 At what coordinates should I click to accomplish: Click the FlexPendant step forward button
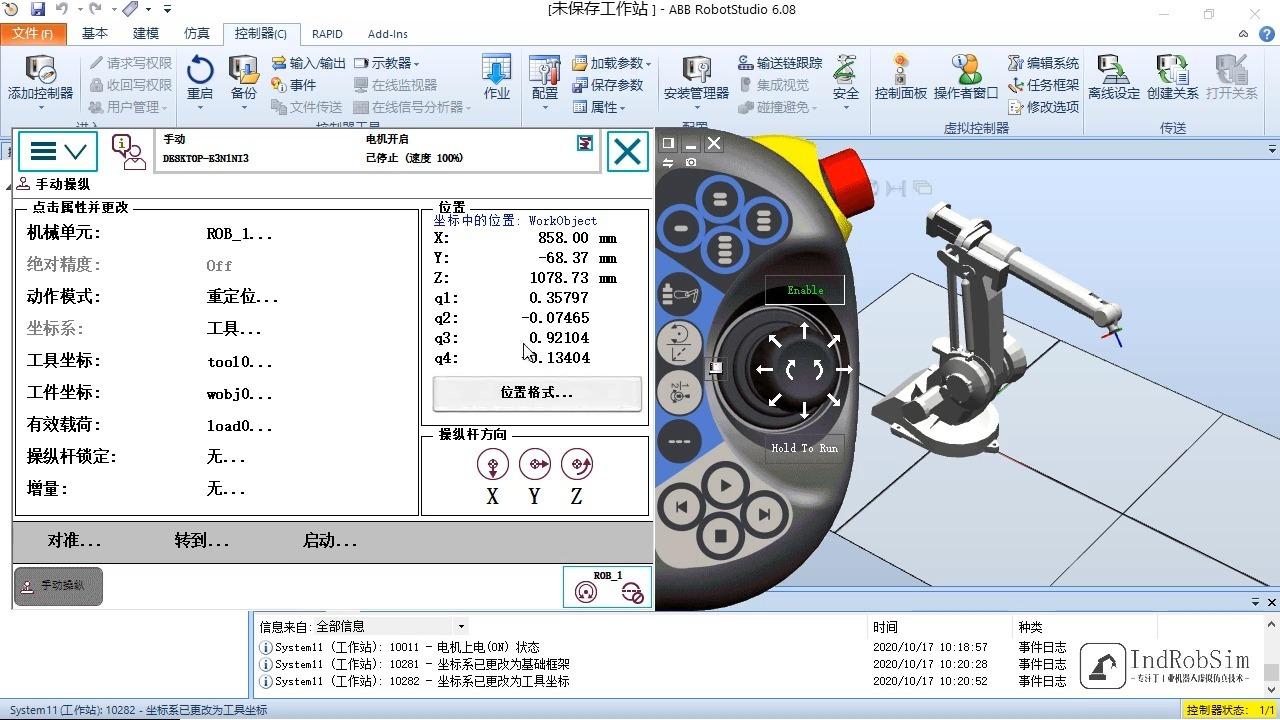click(764, 515)
